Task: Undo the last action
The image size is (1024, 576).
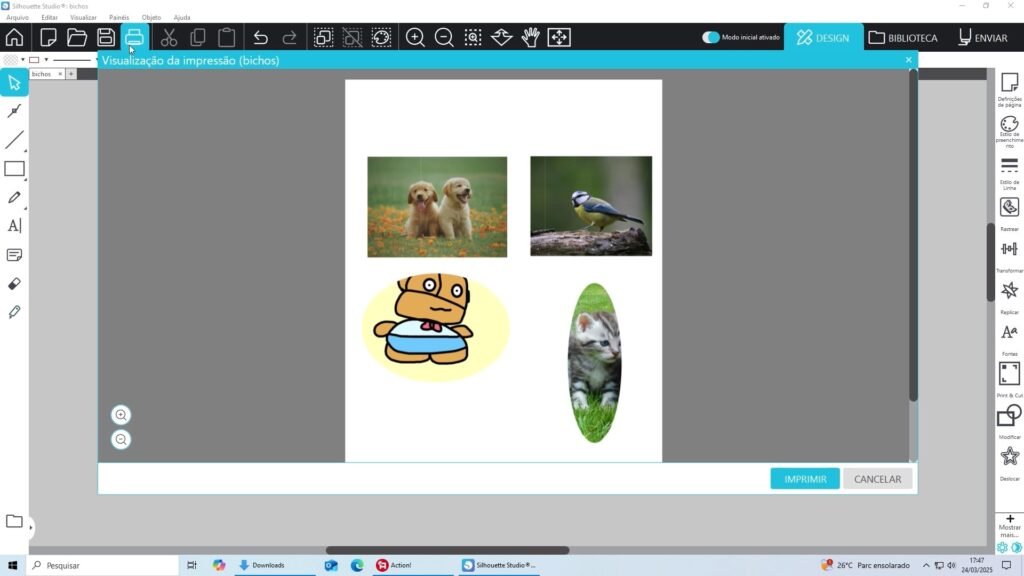Action: tap(261, 37)
